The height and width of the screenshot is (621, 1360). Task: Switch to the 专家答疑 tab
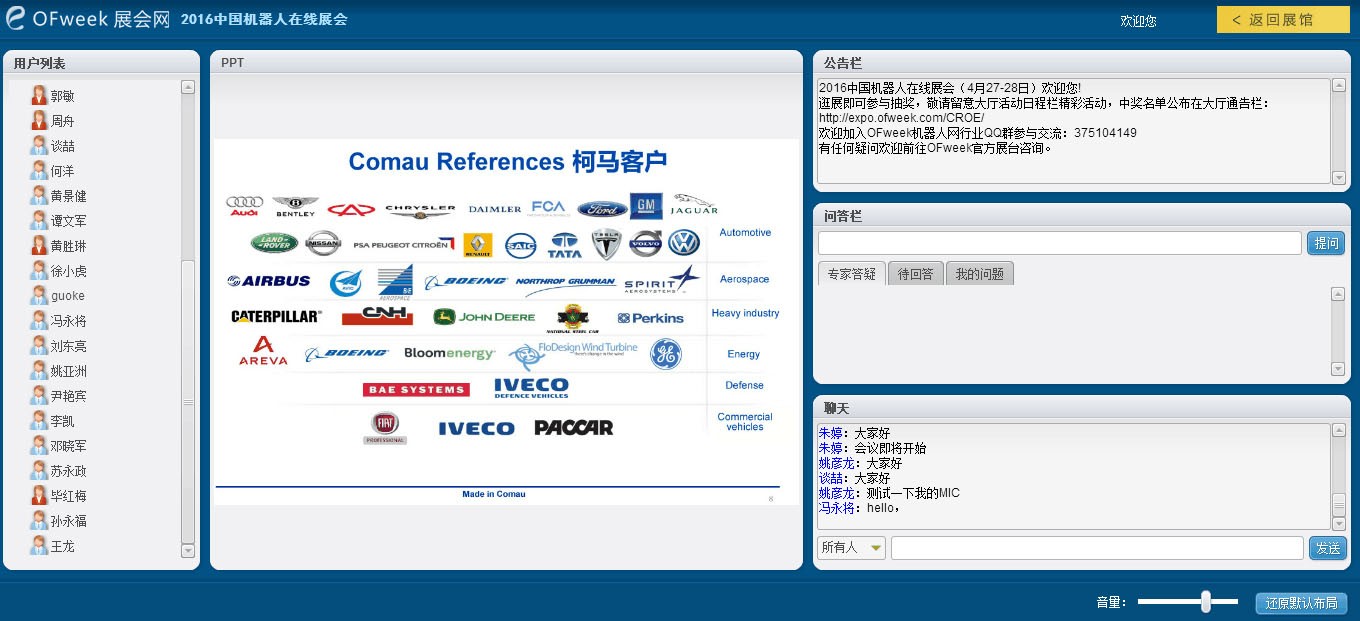click(851, 274)
